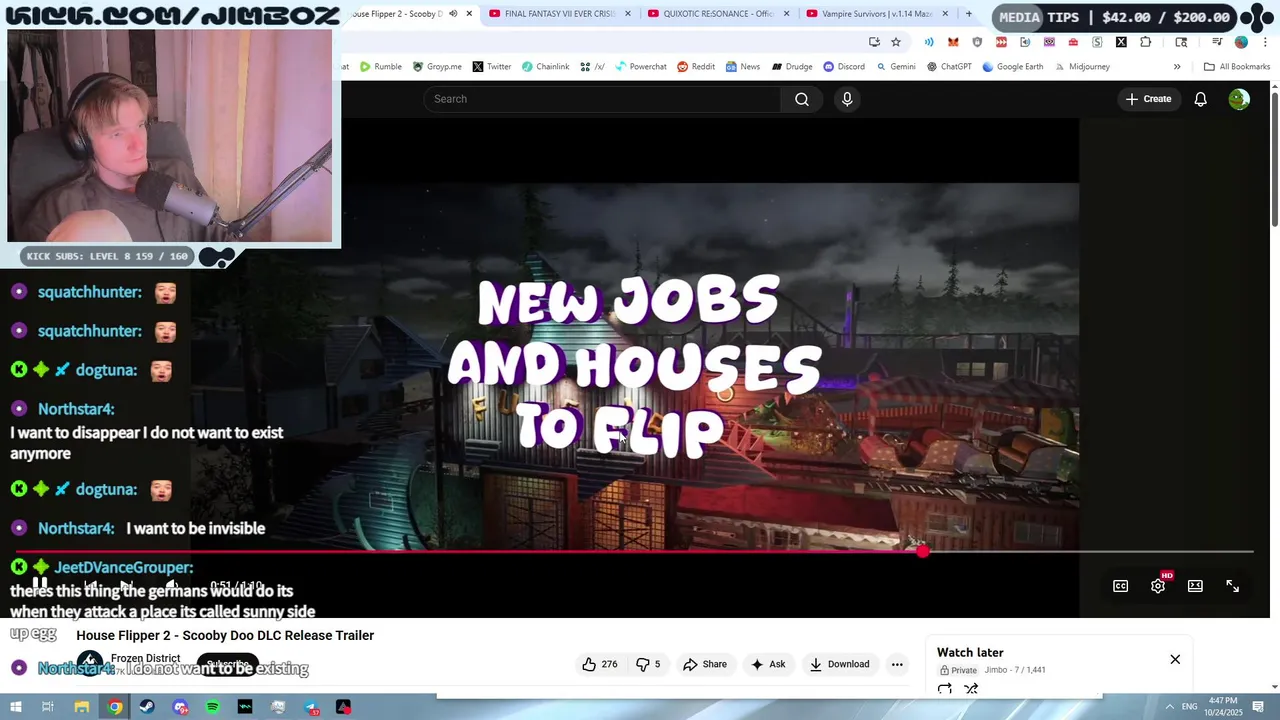Screen dimensions: 1280x720
Task: Click the Ask button under the video
Action: pos(768,664)
